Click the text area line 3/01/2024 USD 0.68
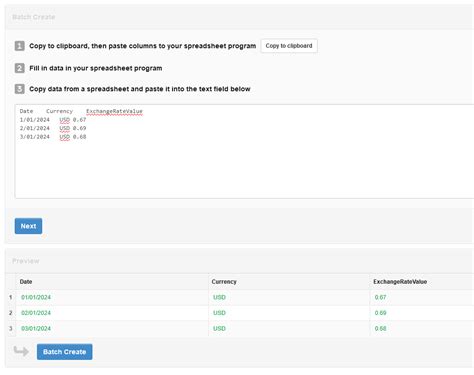 tap(53, 137)
